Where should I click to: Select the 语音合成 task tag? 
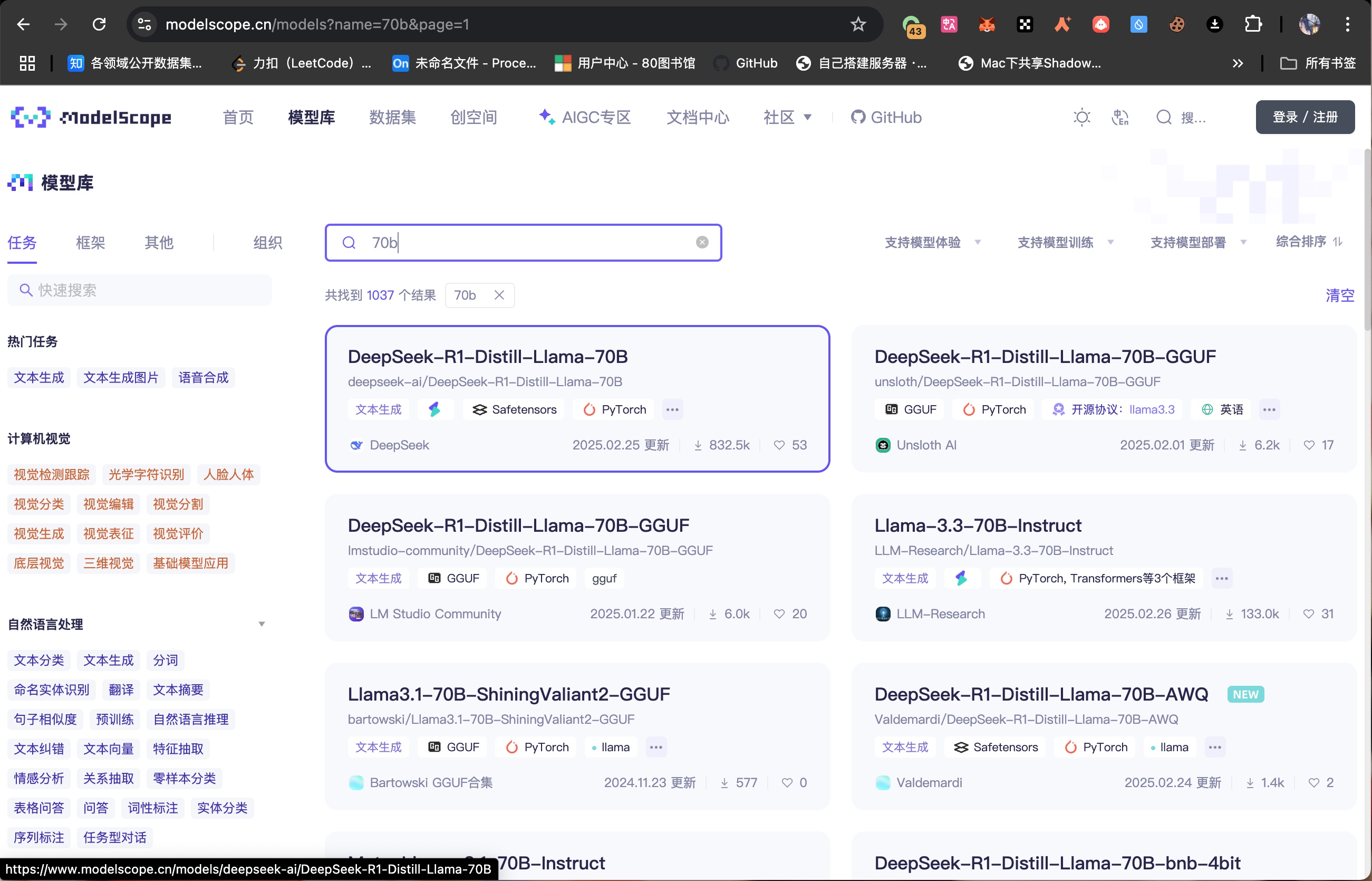coord(203,378)
